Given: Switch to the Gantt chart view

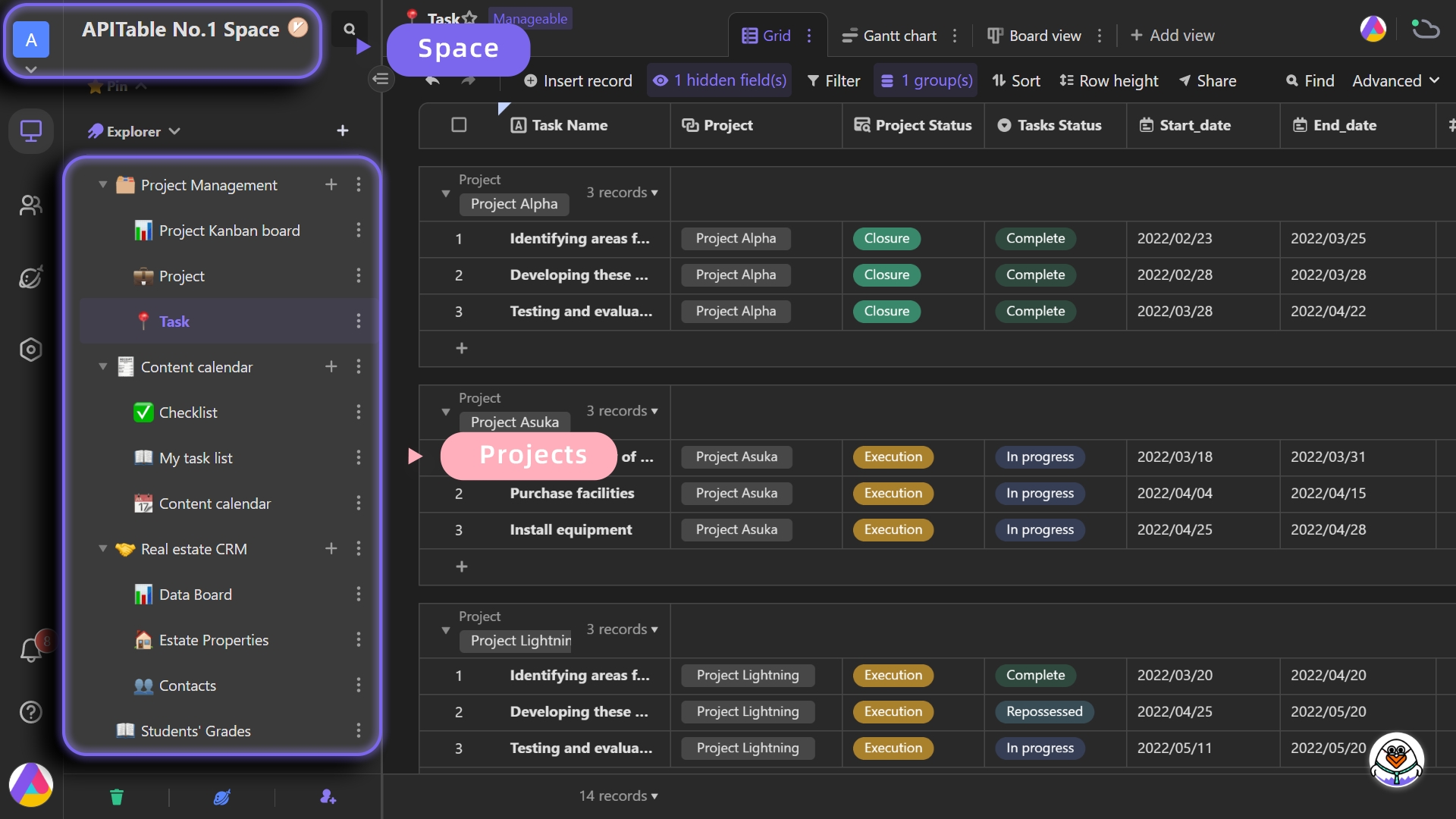Looking at the screenshot, I should [890, 36].
